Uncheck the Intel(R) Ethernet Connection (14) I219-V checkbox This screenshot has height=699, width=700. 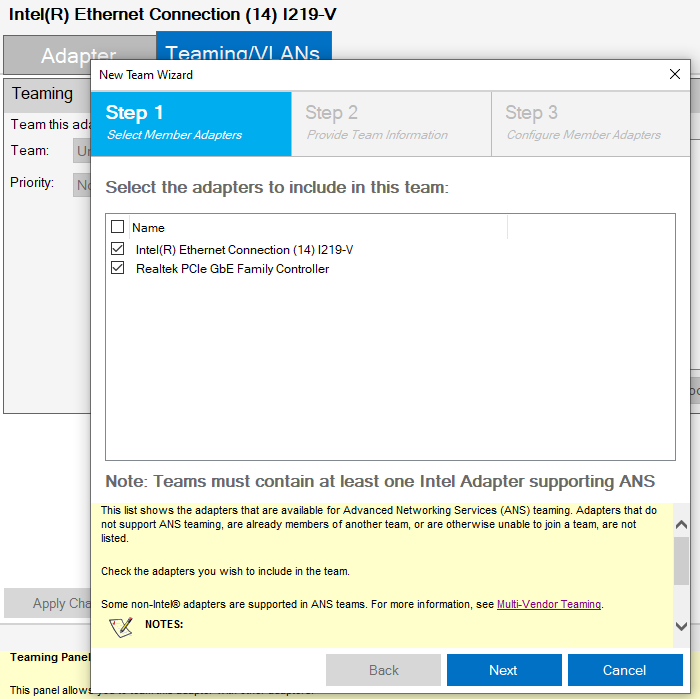117,249
